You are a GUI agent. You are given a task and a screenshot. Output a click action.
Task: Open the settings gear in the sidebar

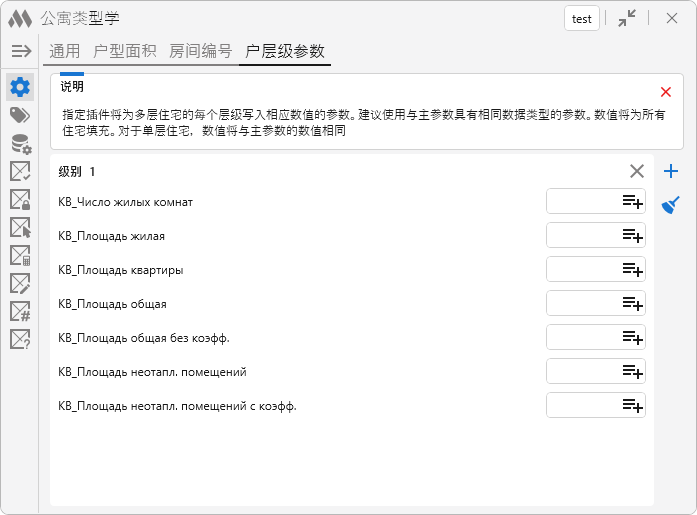click(20, 87)
